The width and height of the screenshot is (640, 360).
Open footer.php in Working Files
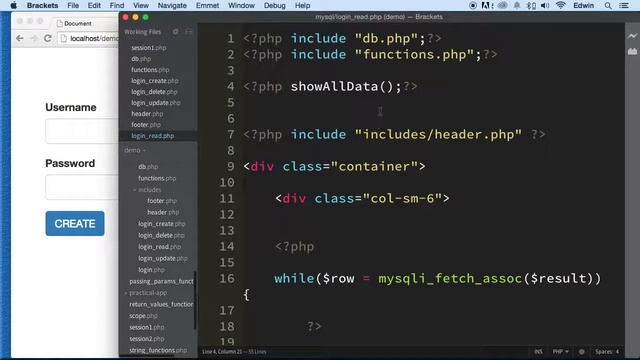coord(146,125)
